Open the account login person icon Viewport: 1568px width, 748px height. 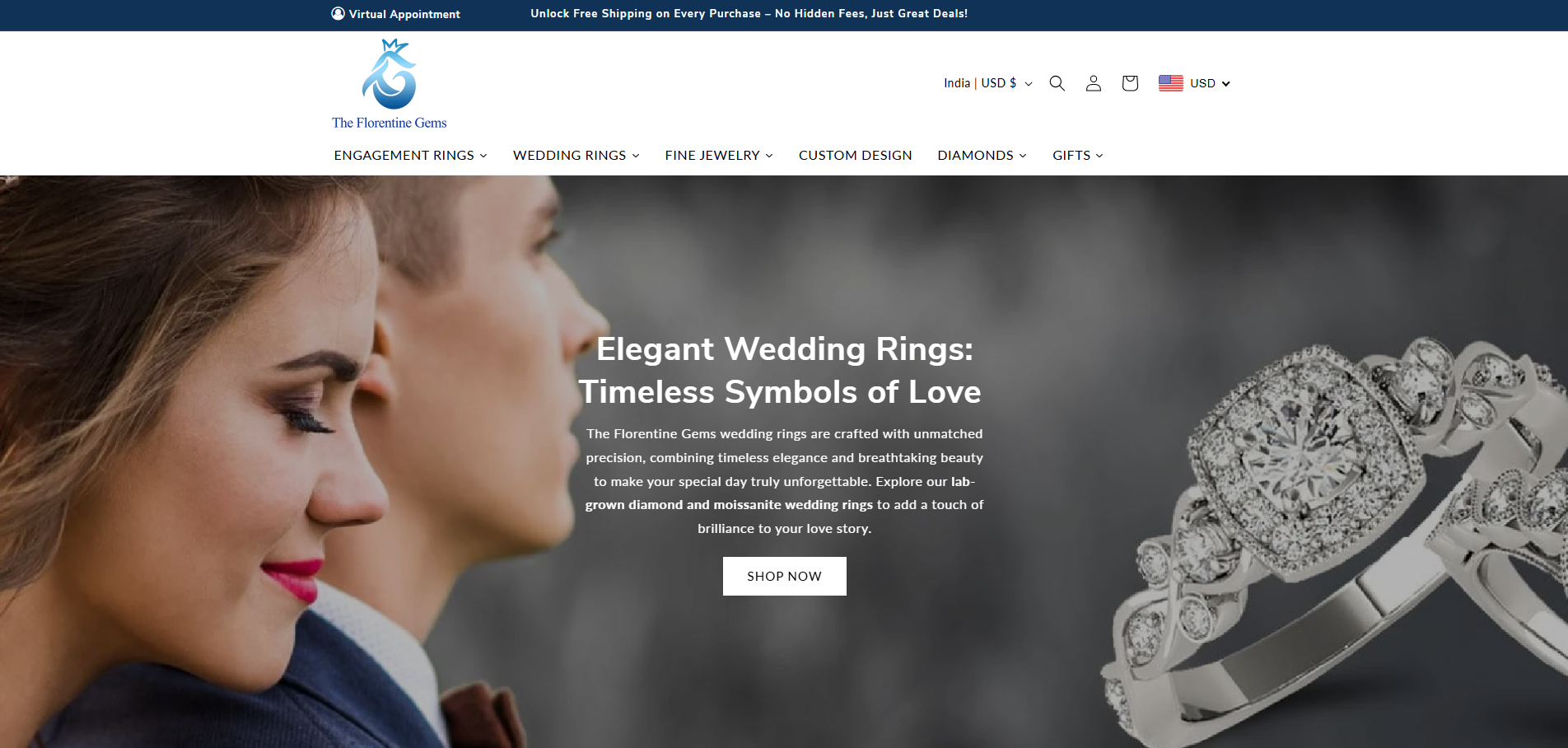(1094, 83)
